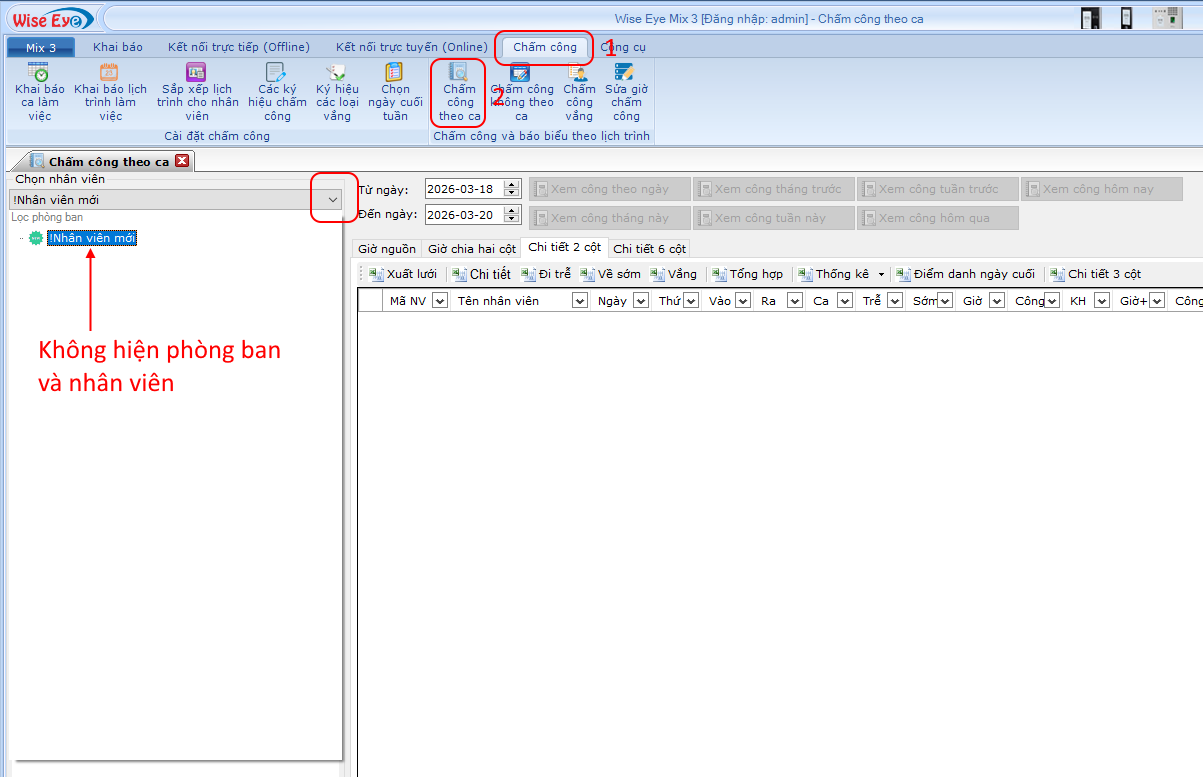Click the Tổng hợp toolbar button

[x=748, y=274]
